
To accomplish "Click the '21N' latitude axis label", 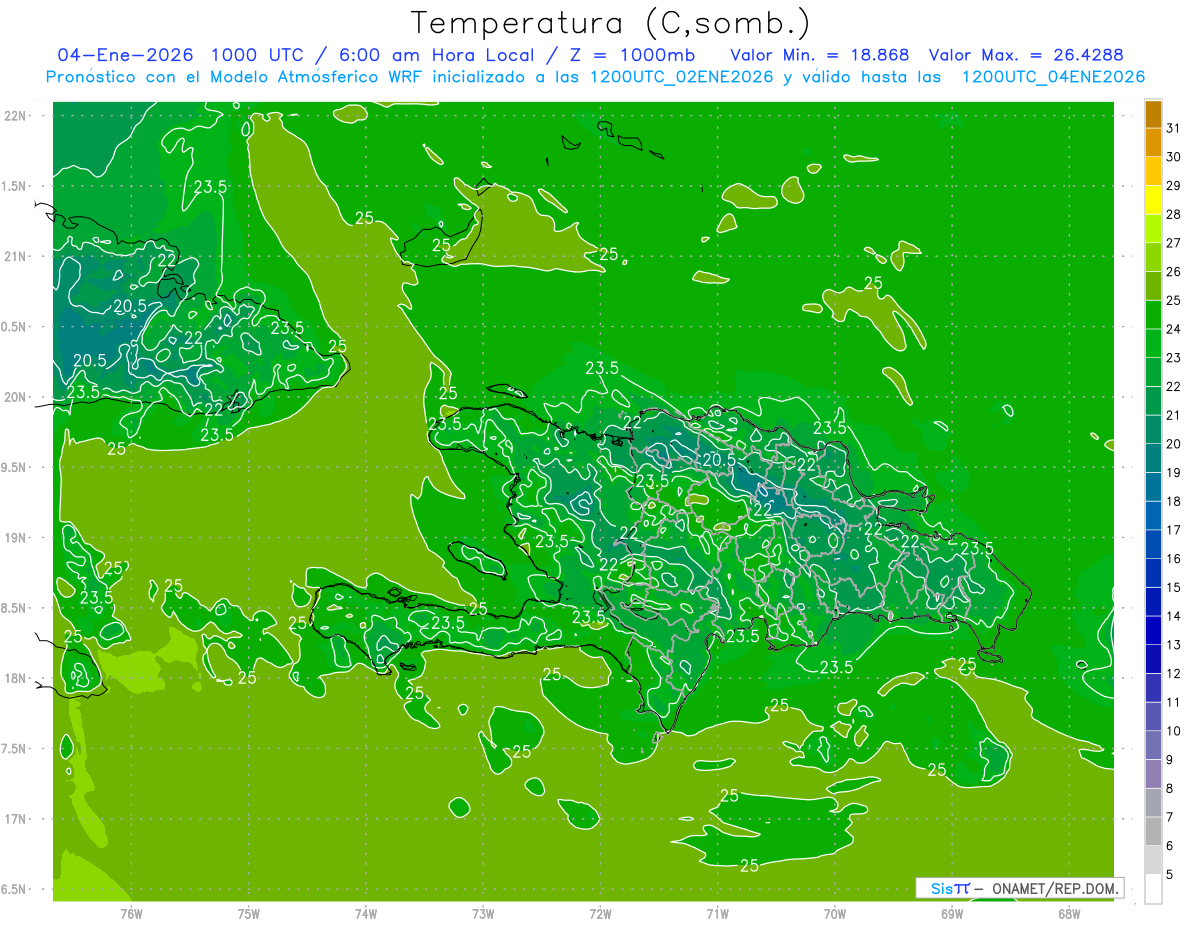I will 15,256.
